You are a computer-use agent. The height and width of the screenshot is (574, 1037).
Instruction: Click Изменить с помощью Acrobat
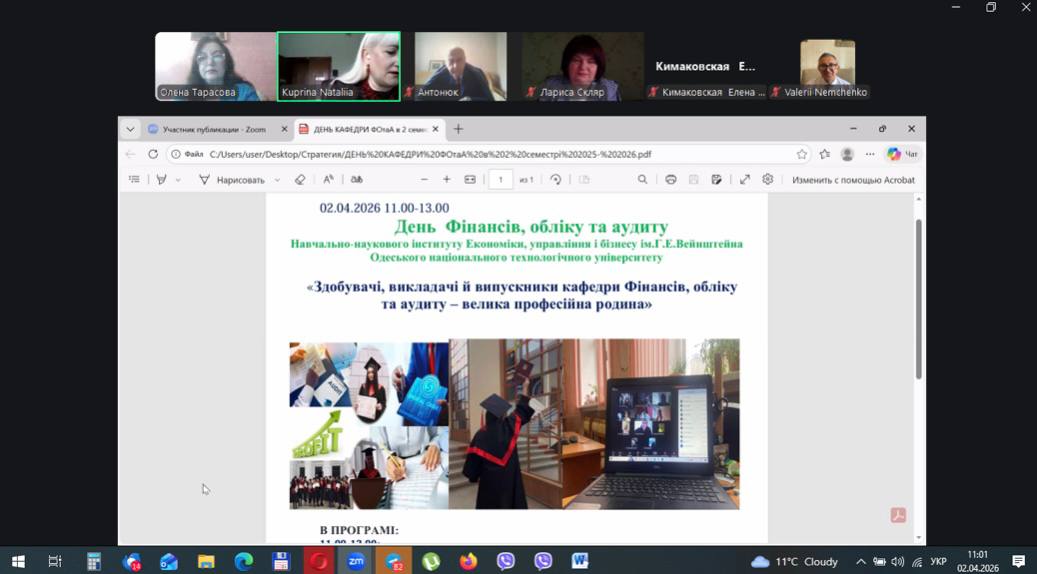(853, 180)
